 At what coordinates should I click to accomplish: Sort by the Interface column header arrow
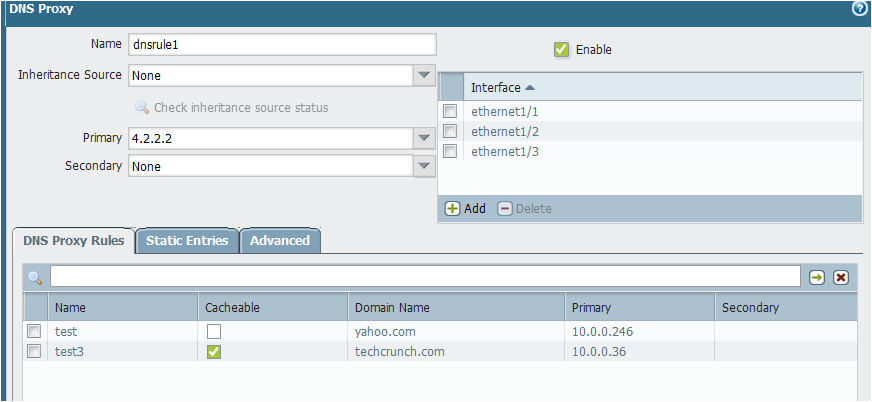(x=530, y=88)
